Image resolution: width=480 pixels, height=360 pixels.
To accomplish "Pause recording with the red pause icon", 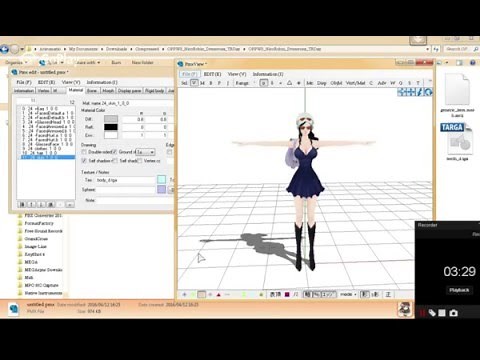I will (x=422, y=313).
